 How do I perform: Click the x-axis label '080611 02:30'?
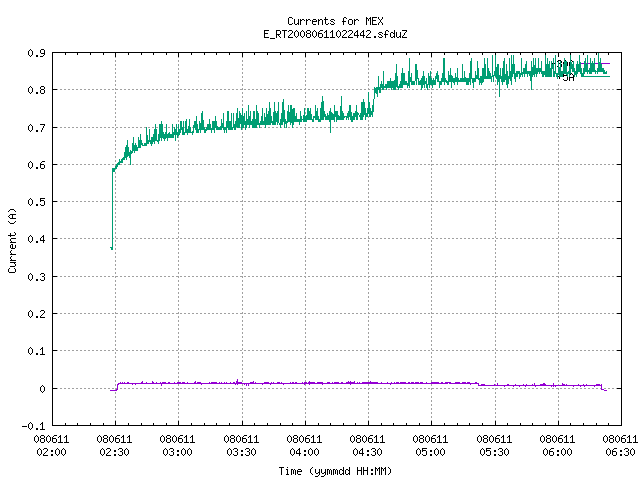(115, 446)
